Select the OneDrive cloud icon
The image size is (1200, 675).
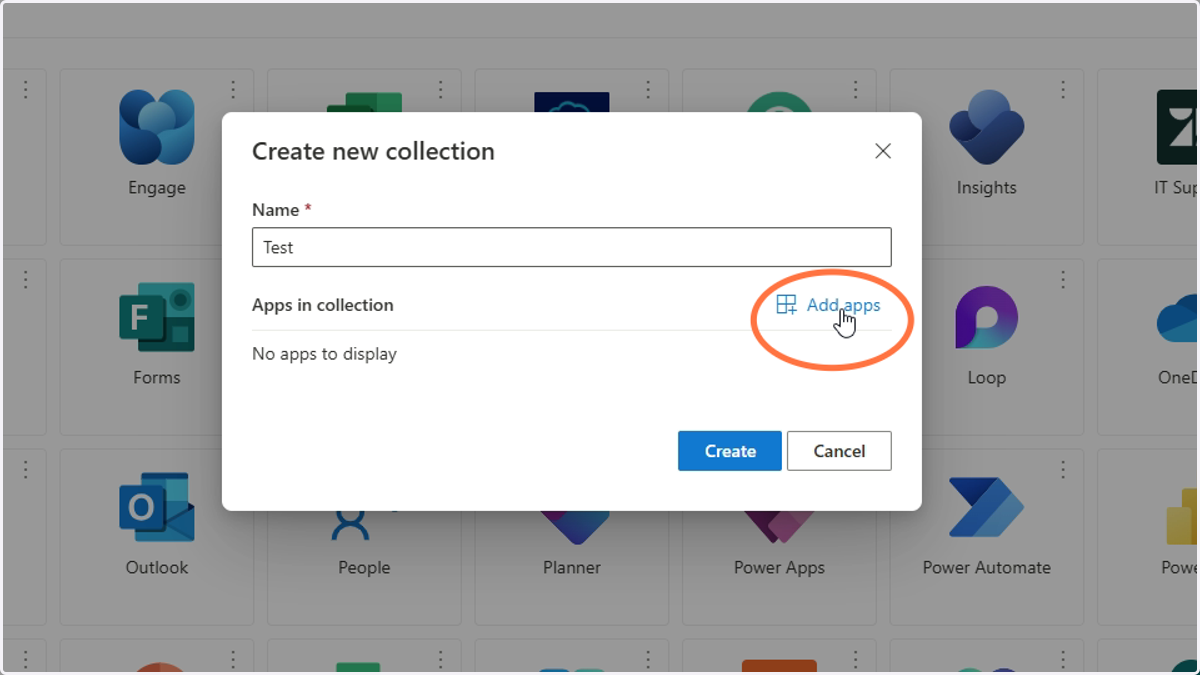click(1178, 320)
